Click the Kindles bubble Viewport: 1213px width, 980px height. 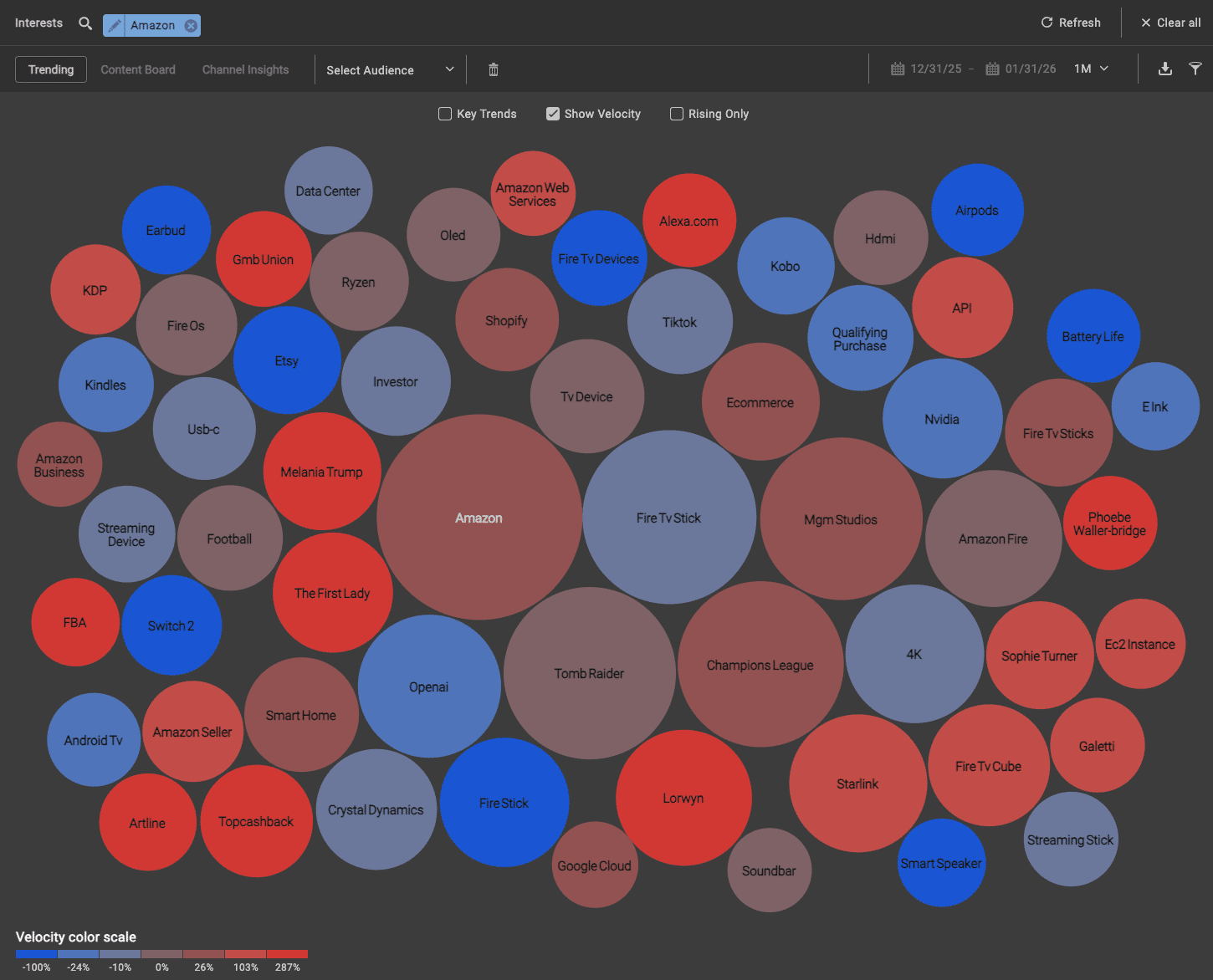pos(105,385)
